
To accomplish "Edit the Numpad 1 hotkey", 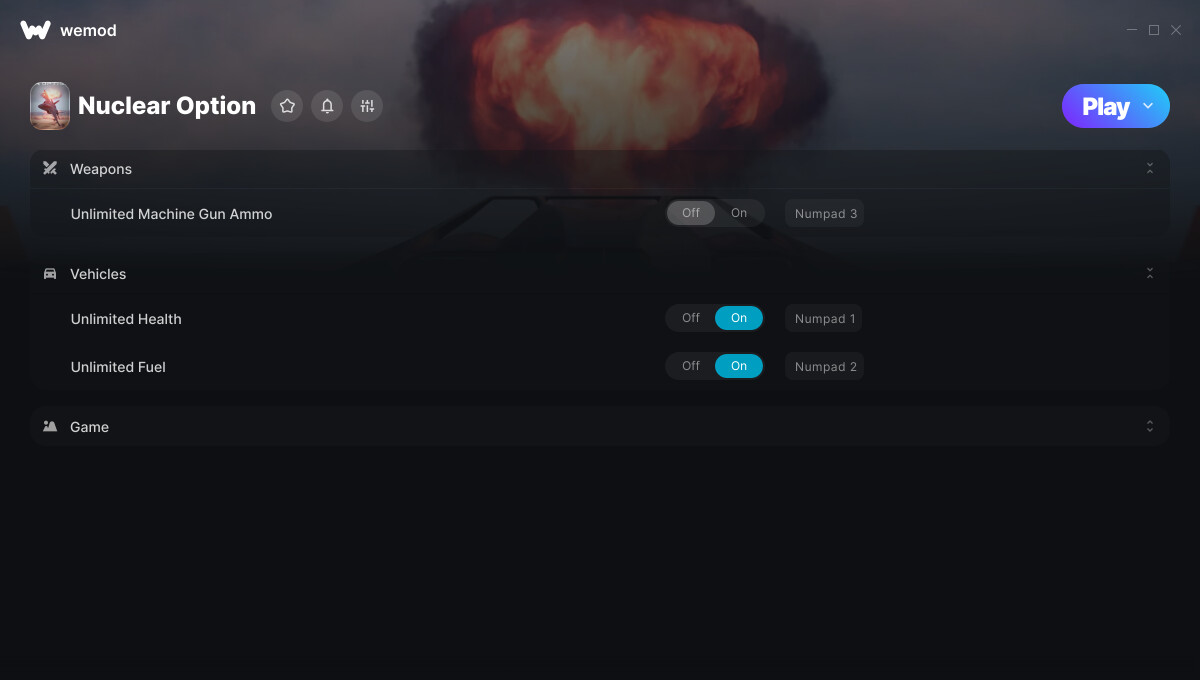I will point(824,319).
